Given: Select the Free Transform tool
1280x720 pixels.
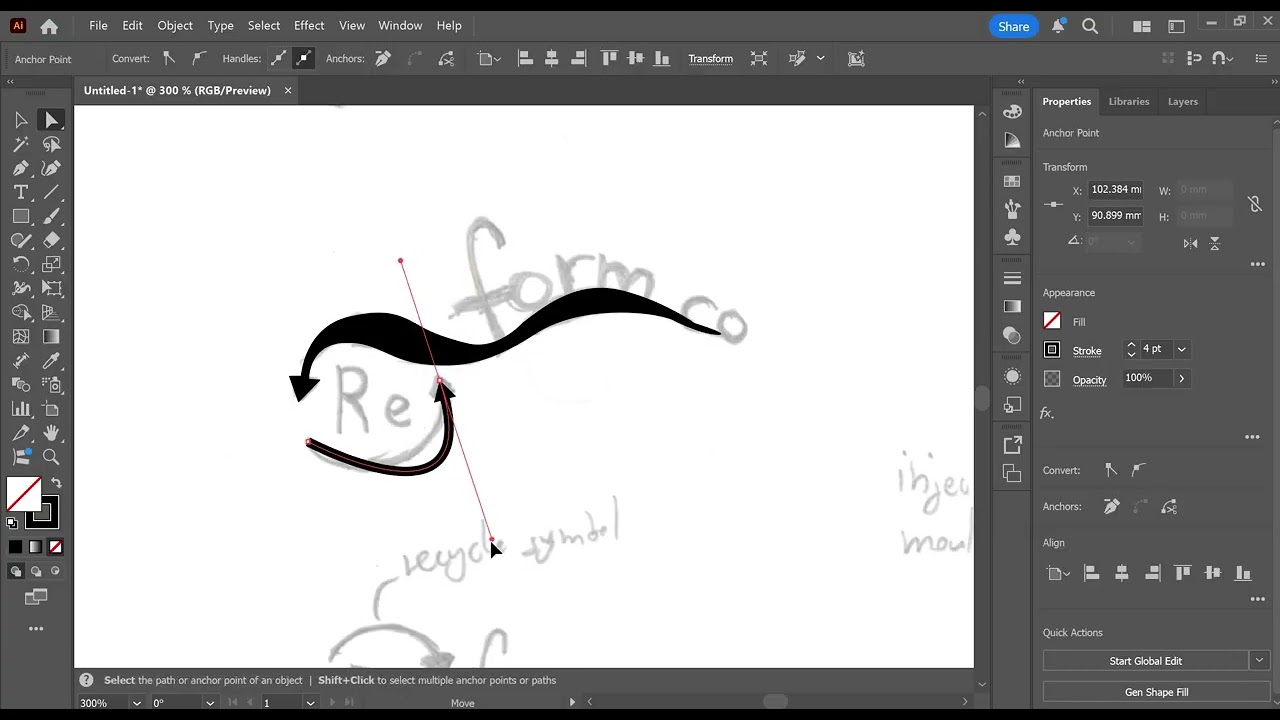Looking at the screenshot, I should point(51,288).
